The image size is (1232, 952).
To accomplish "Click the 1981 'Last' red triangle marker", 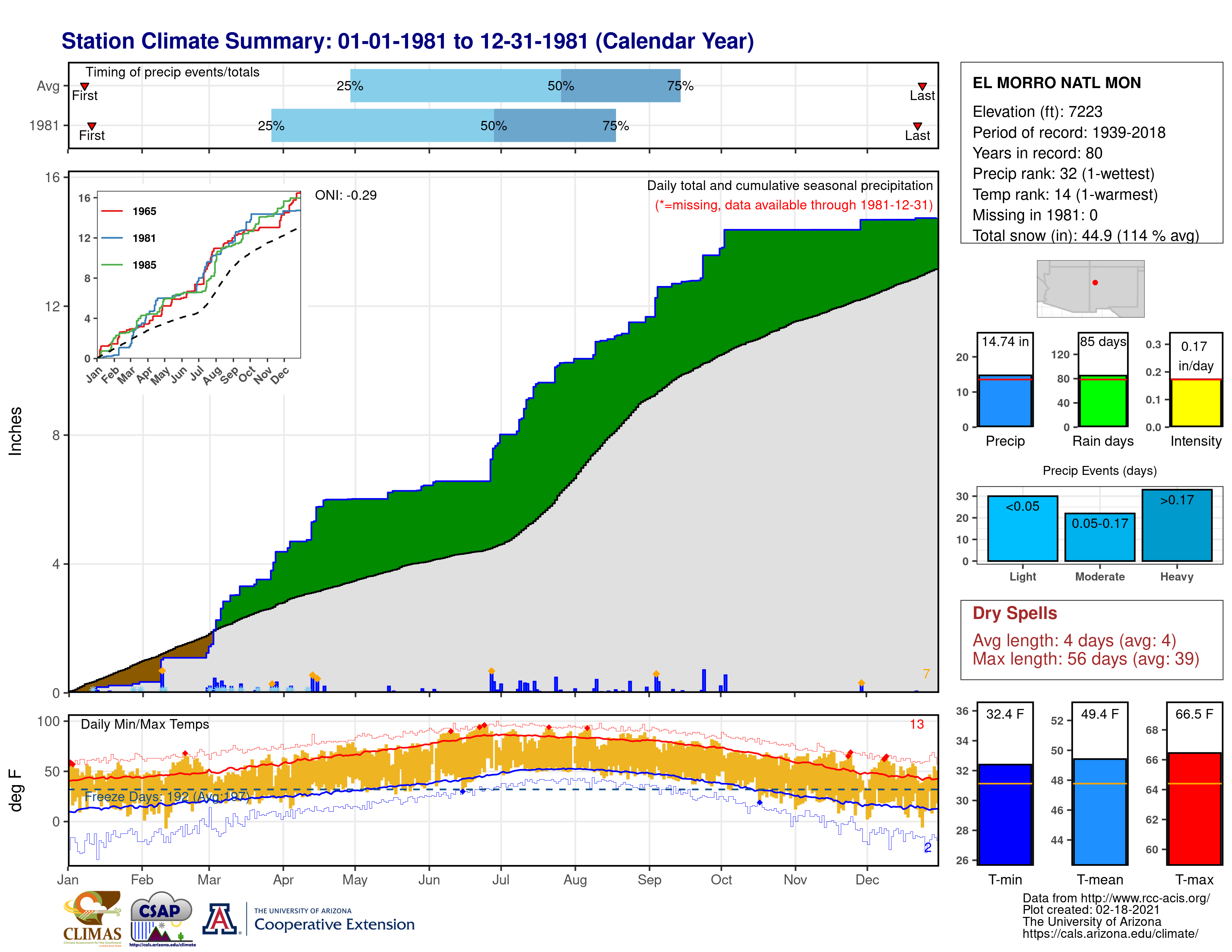I will (917, 126).
